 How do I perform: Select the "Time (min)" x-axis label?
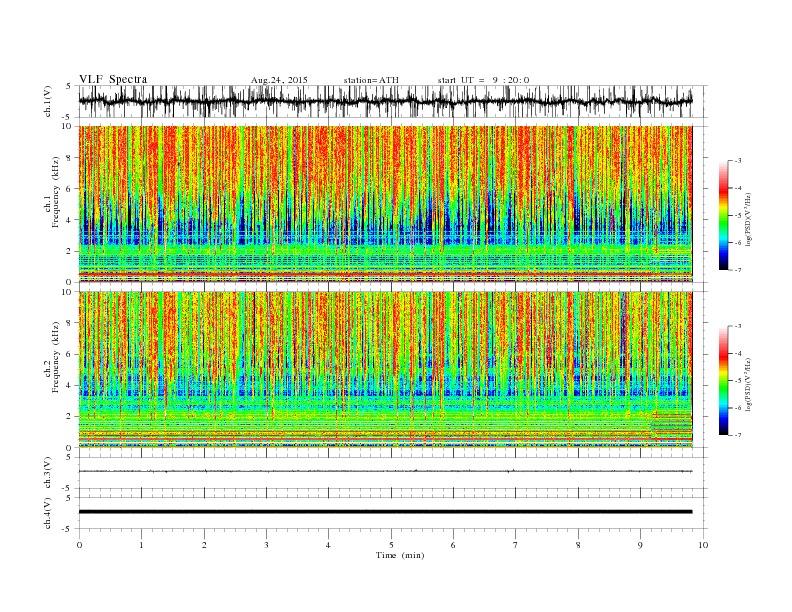click(400, 555)
